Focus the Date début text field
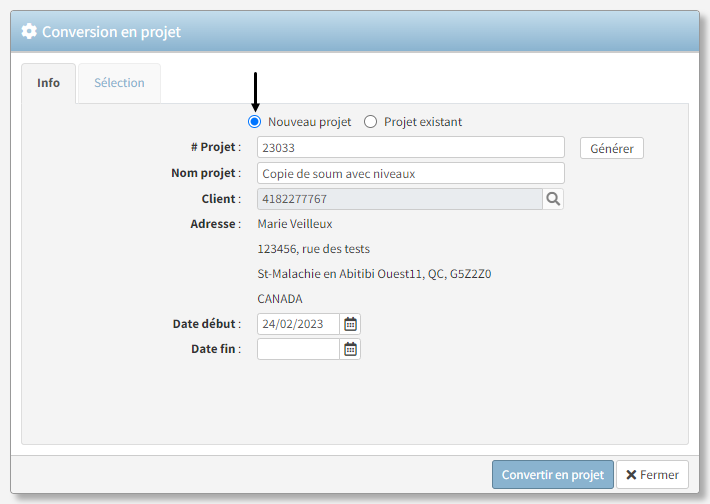The width and height of the screenshot is (710, 504). (298, 324)
